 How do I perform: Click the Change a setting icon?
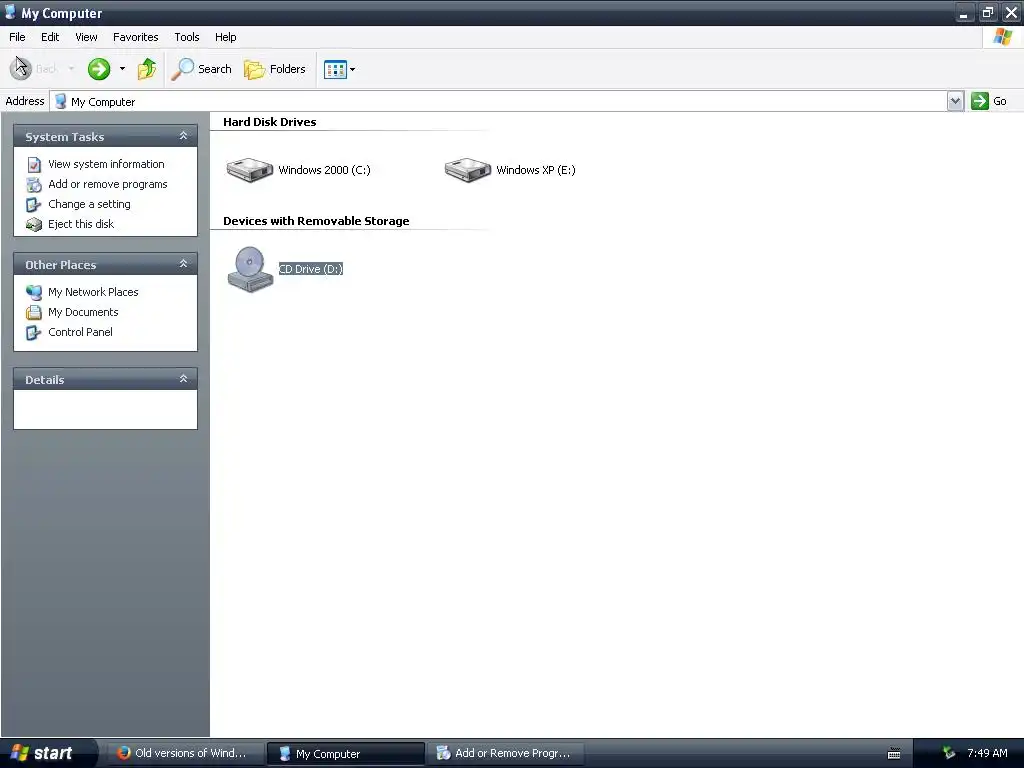coord(34,204)
